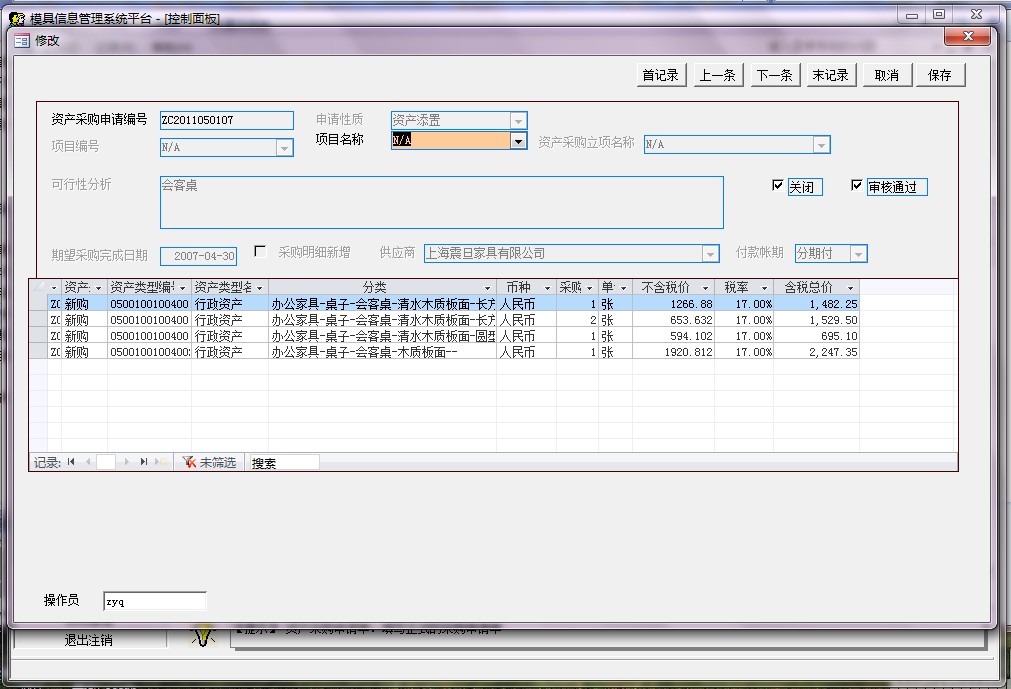Click 退出注销 in the control panel window
This screenshot has width=1011, height=689.
89,640
